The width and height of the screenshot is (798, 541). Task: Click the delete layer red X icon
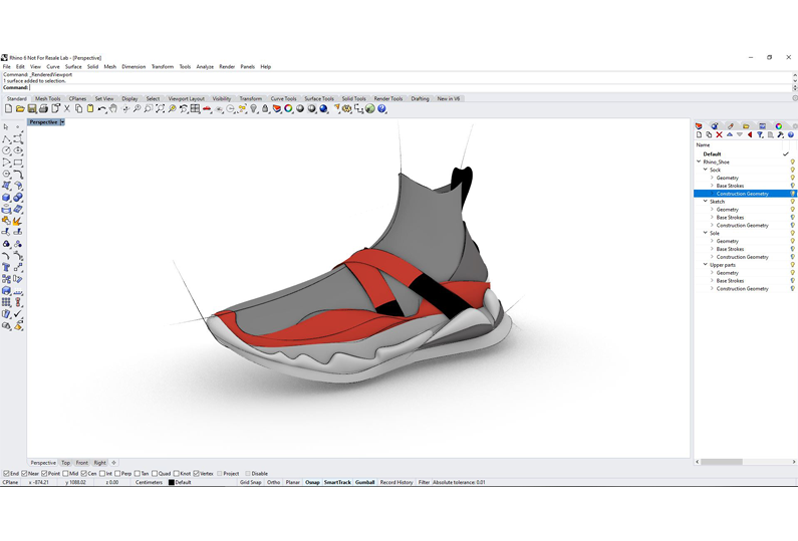[x=719, y=135]
